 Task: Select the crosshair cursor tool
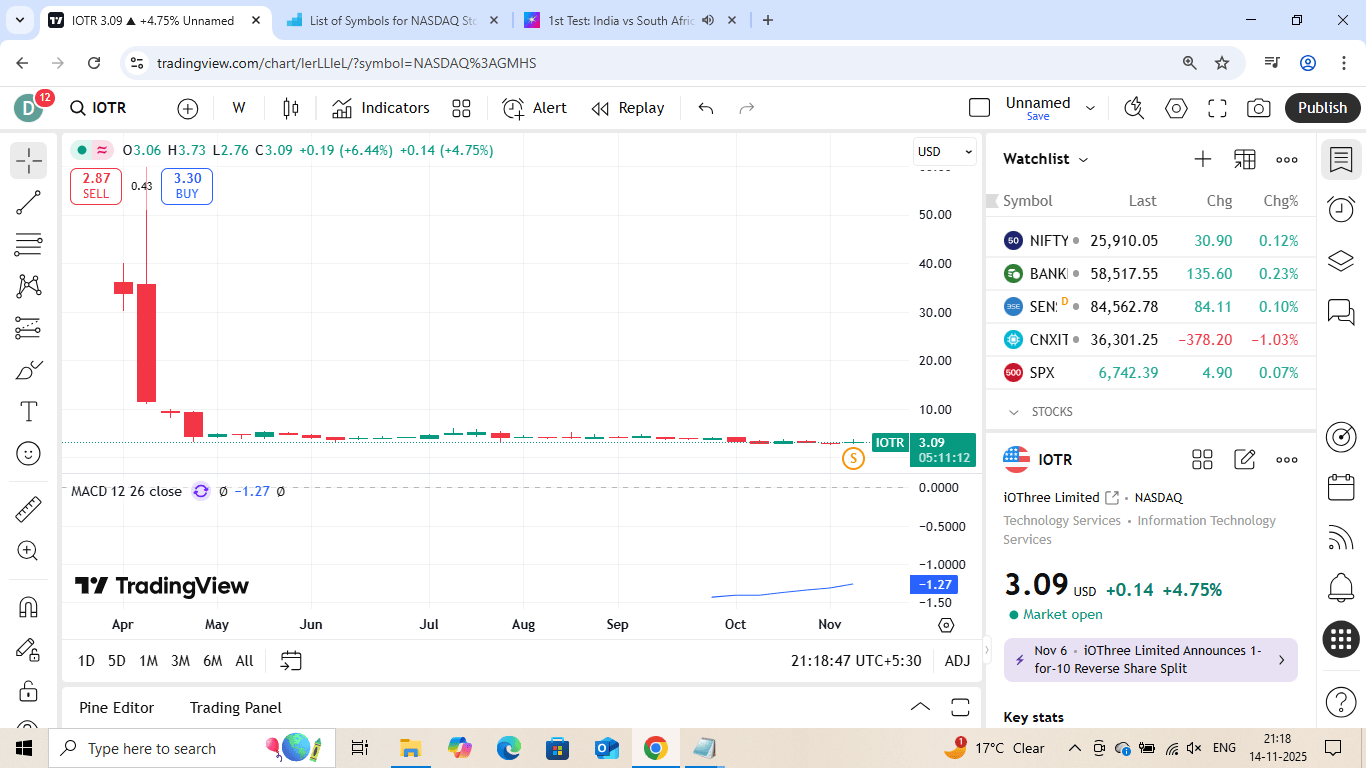[x=29, y=160]
